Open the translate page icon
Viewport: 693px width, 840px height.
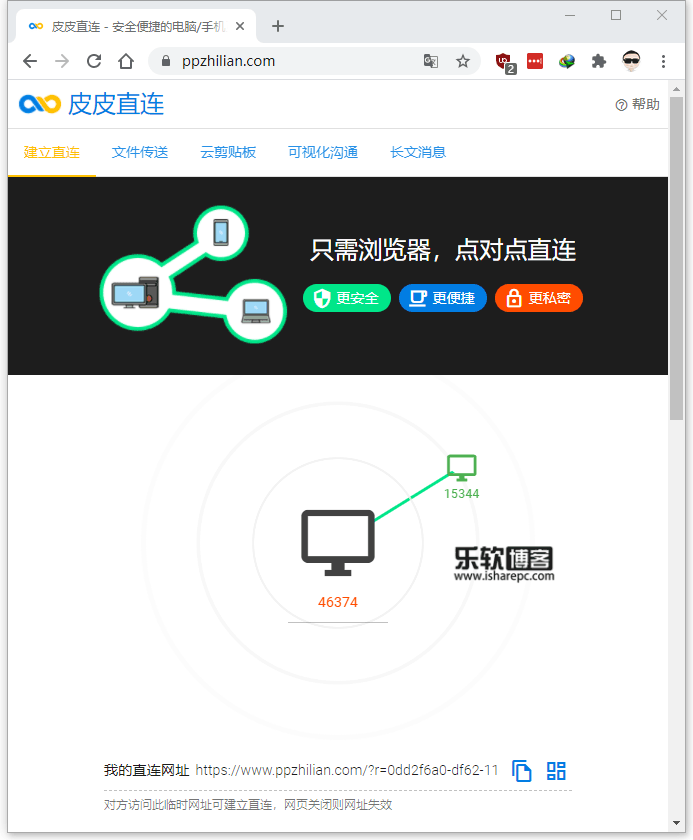tap(431, 61)
